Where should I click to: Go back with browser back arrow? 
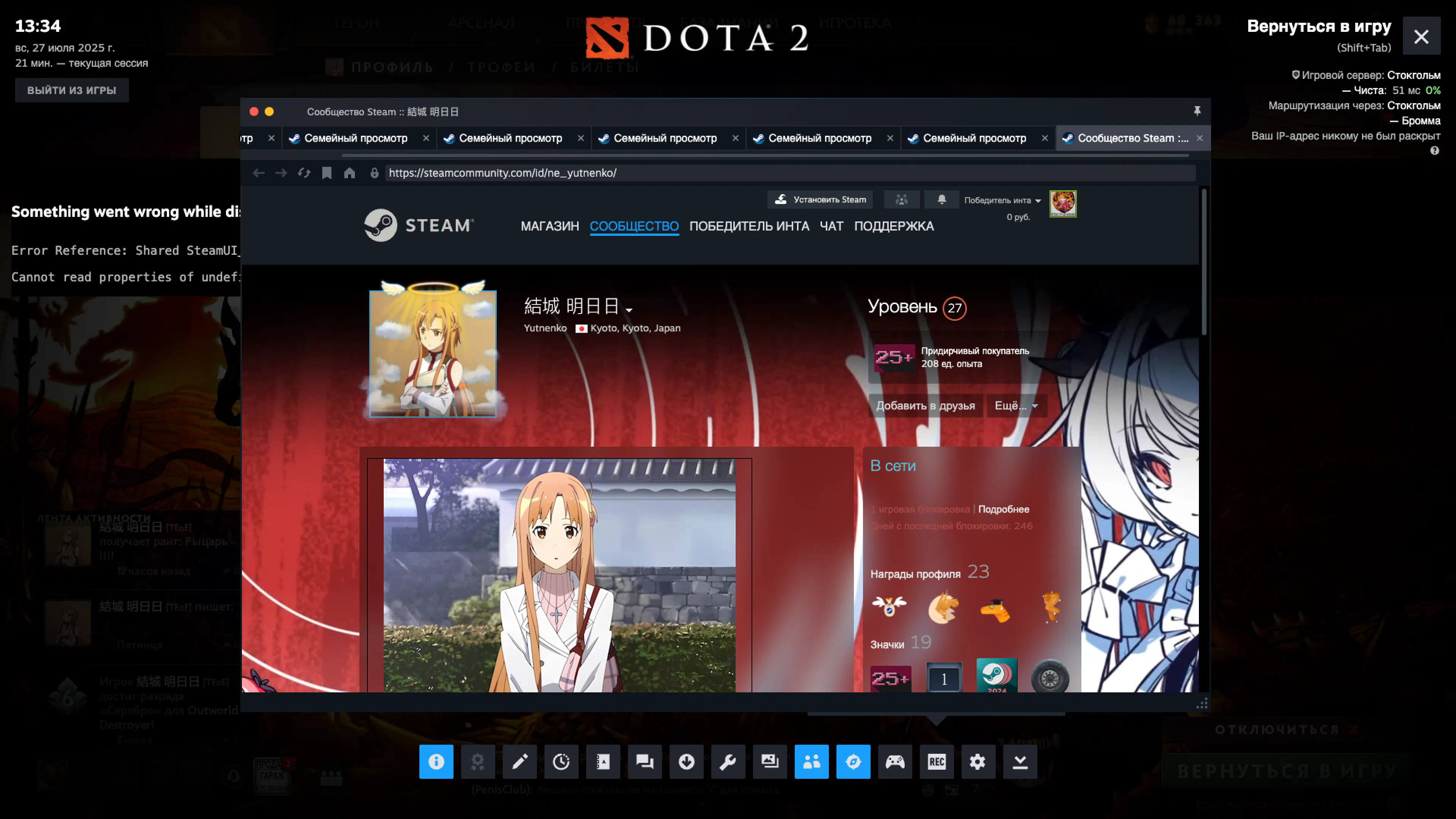click(259, 173)
